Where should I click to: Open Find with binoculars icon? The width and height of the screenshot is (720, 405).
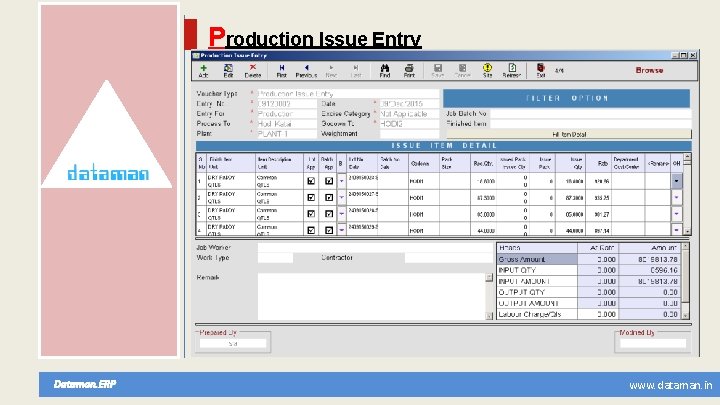[385, 71]
